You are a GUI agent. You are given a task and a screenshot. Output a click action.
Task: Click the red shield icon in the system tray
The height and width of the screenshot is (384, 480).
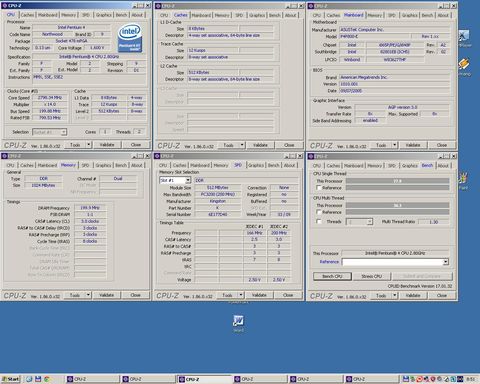pos(434,379)
